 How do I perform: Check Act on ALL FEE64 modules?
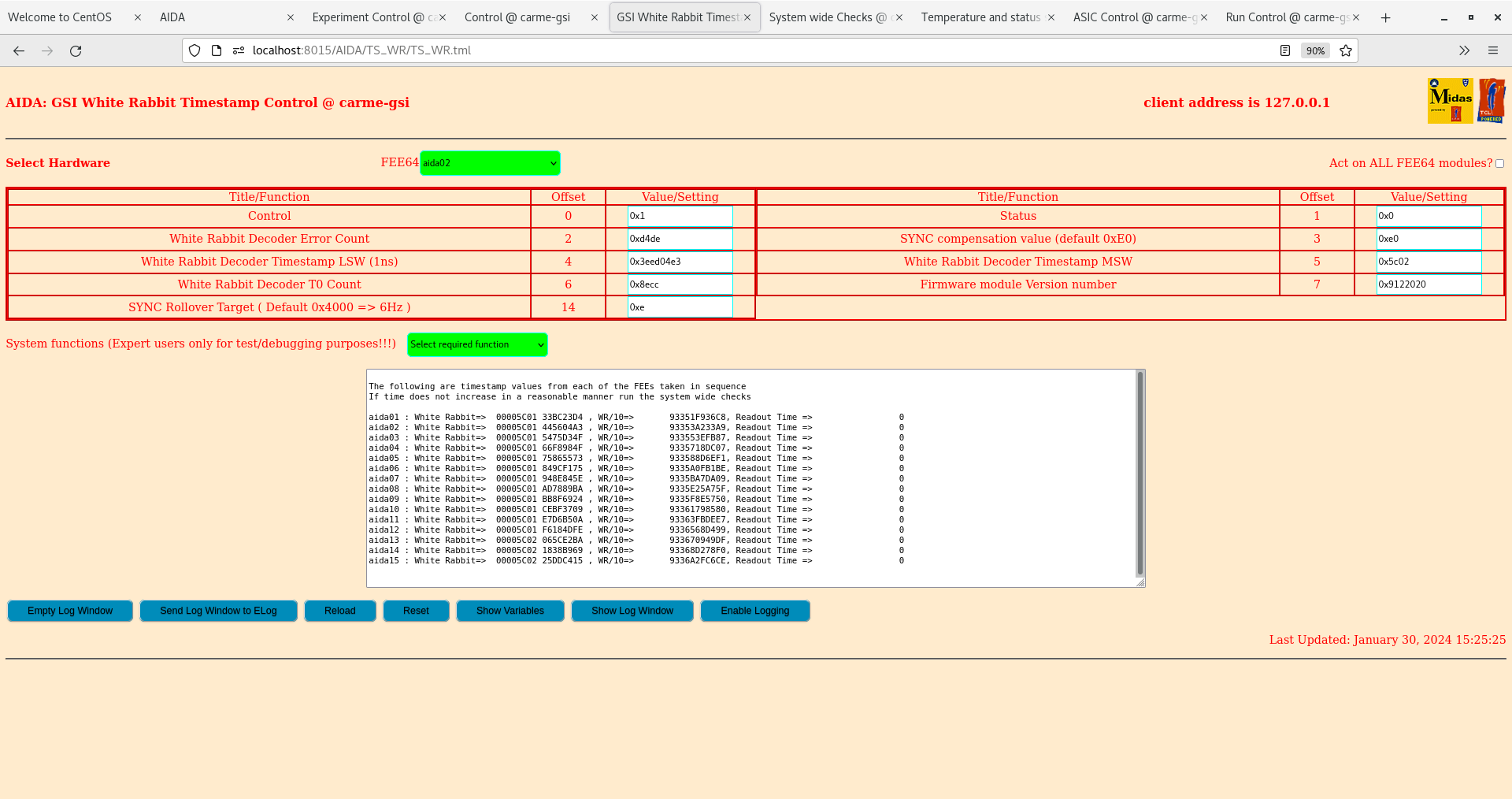tap(1500, 163)
